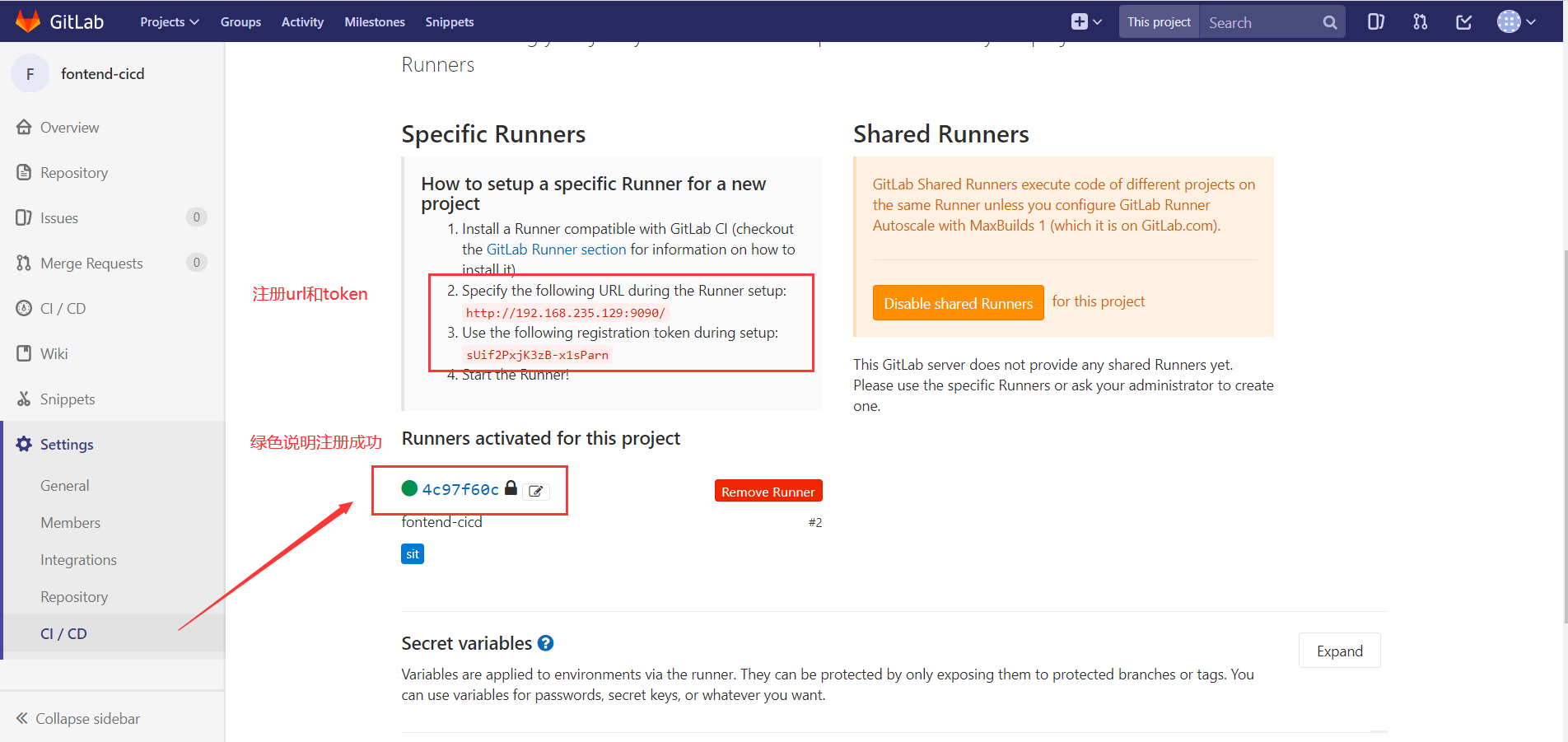Go to Activity in navbar
1568x742 pixels.
click(302, 22)
